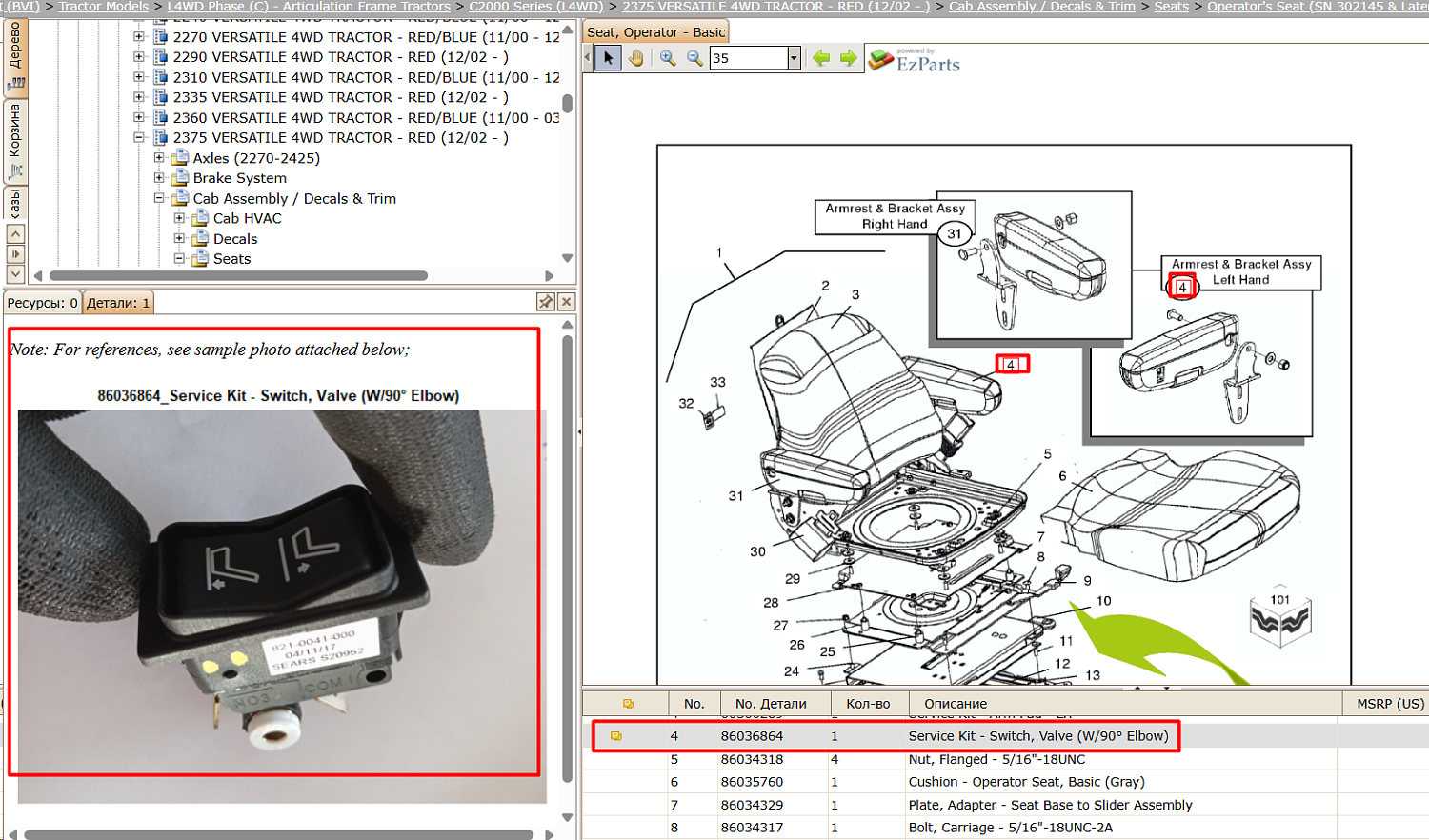
Task: Click the sidebar tabs scroll-up arrow
Action: click(x=15, y=233)
